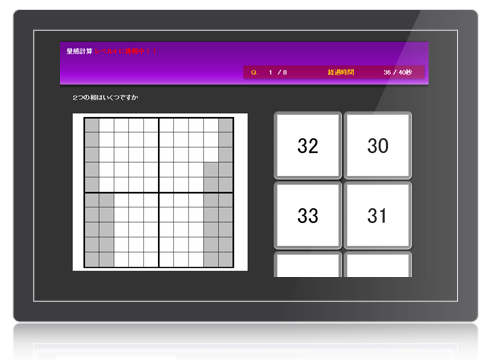The height and width of the screenshot is (360, 480).
Task: Click the 2つの和はいくつですか question prompt
Action: point(105,97)
